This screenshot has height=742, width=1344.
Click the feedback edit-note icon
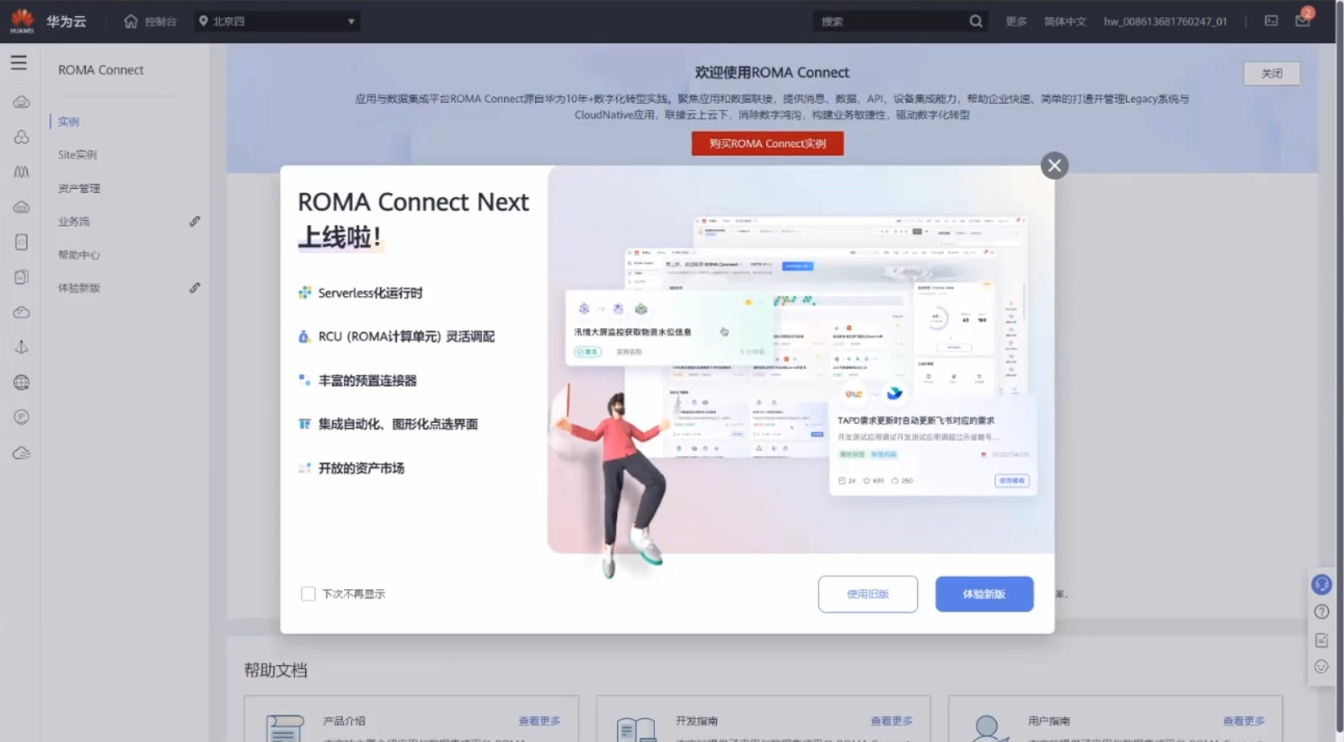point(1322,640)
